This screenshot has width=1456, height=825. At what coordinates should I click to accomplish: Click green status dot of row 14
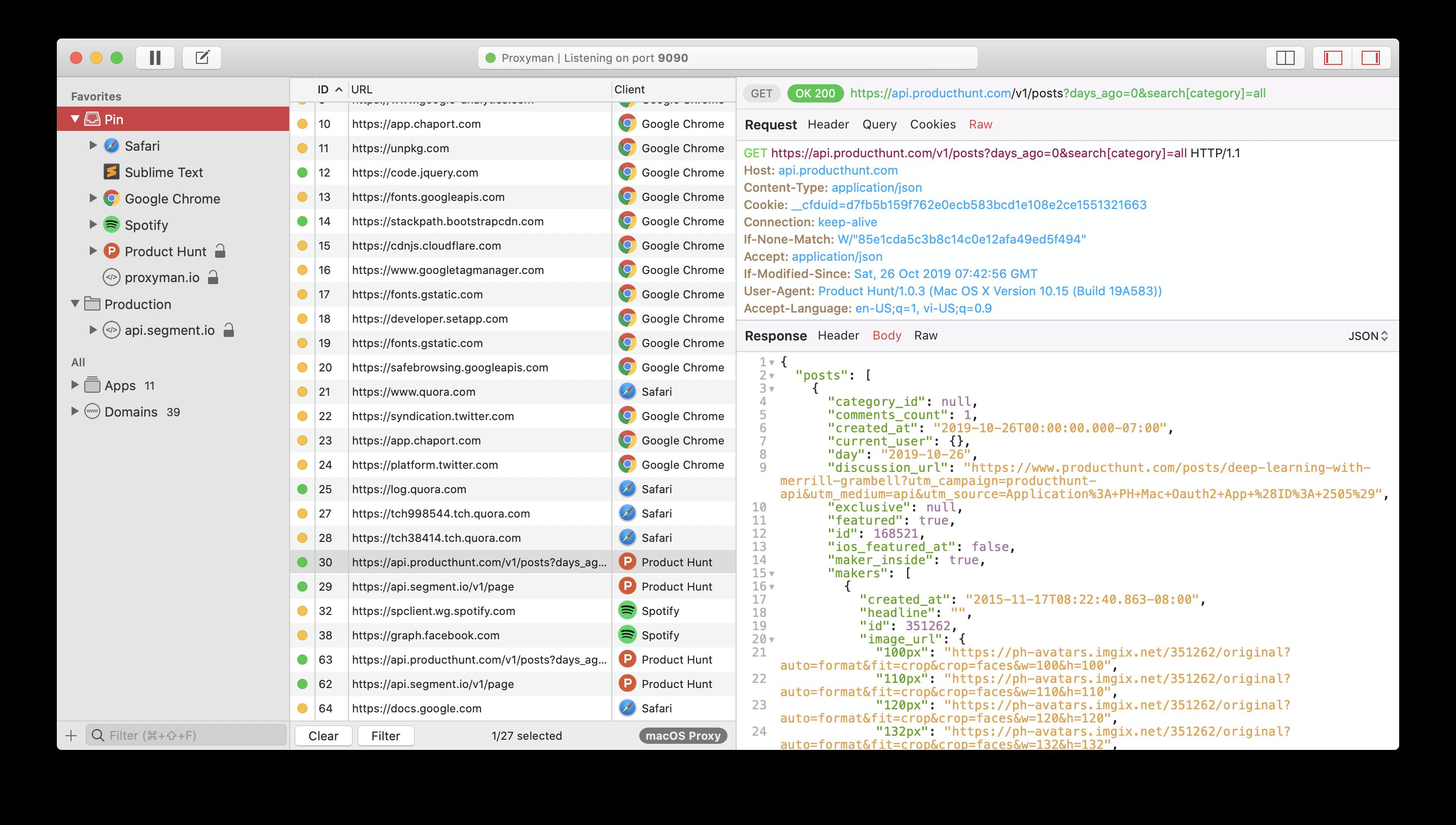click(x=302, y=221)
